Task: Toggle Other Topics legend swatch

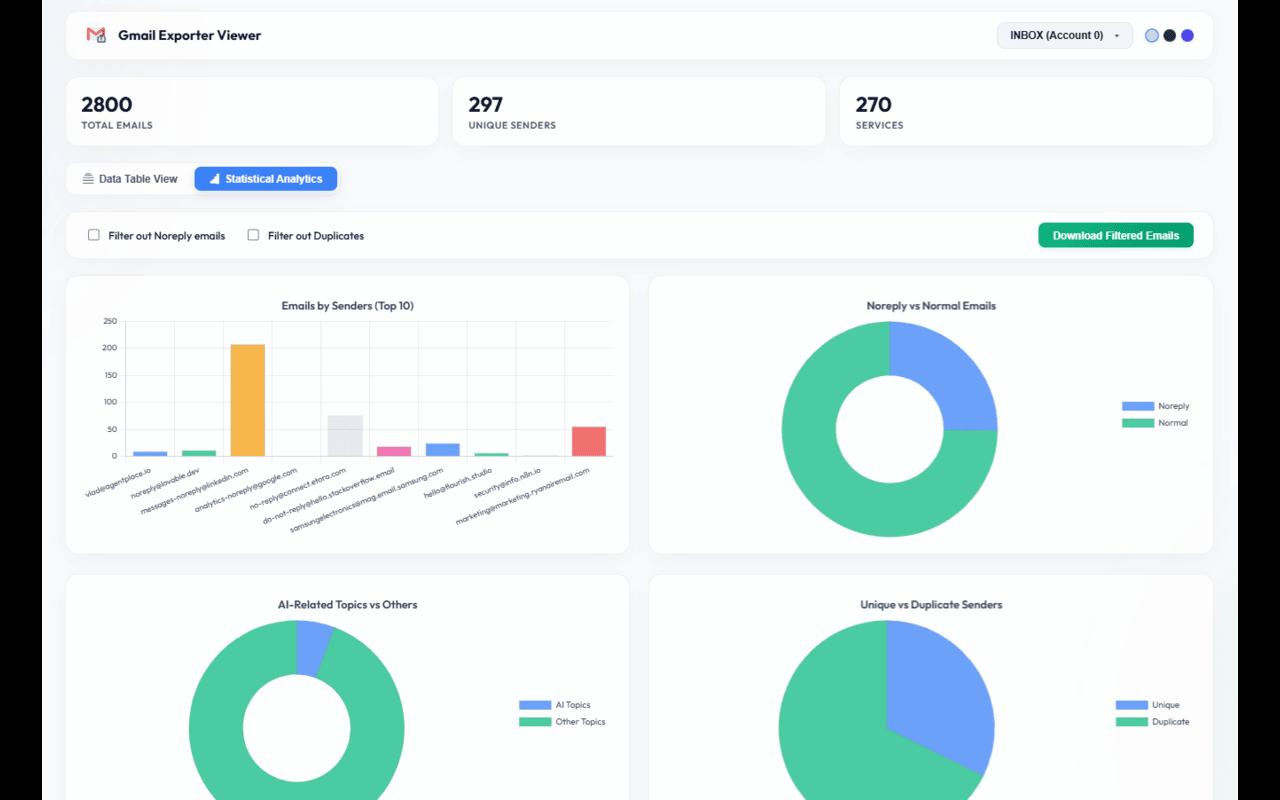Action: (x=535, y=722)
